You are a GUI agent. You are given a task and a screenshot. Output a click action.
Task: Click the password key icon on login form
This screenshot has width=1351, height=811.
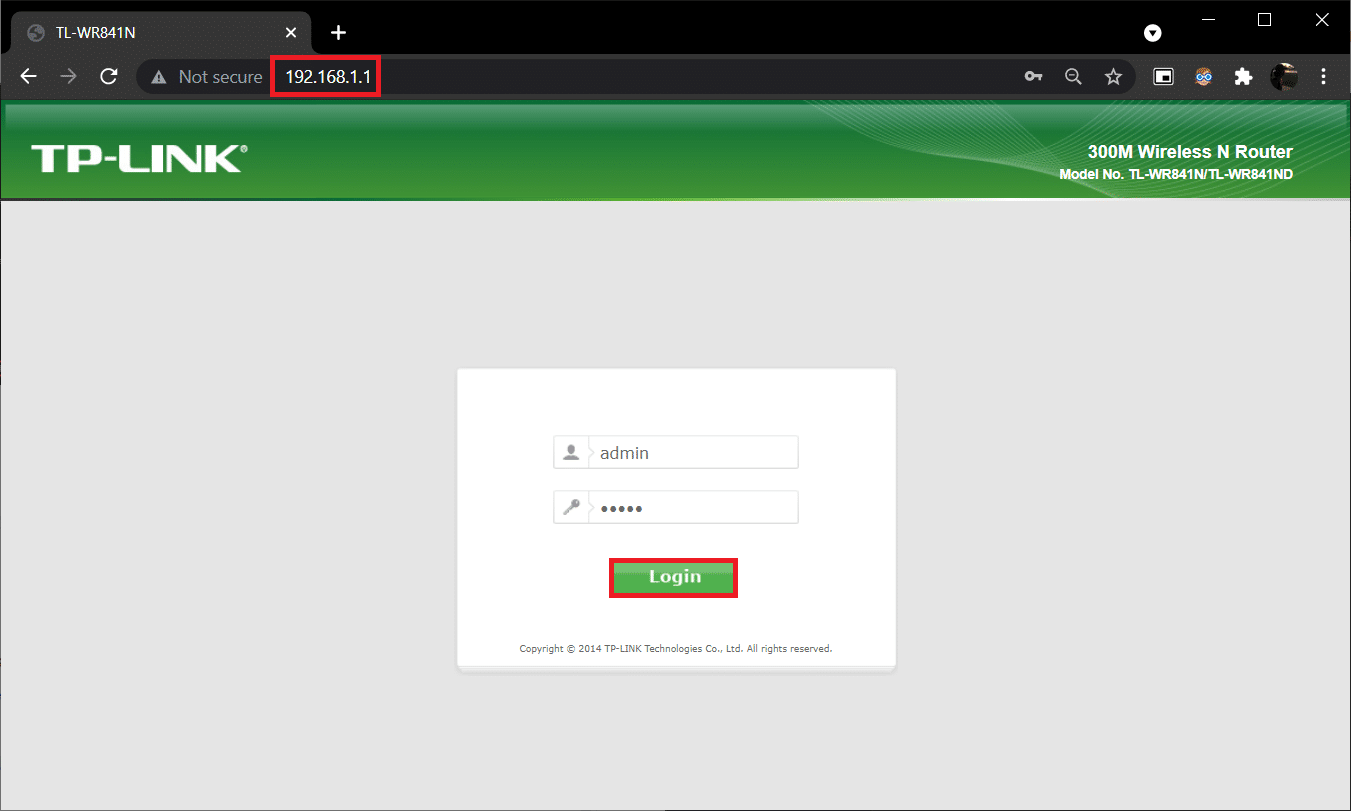(571, 507)
